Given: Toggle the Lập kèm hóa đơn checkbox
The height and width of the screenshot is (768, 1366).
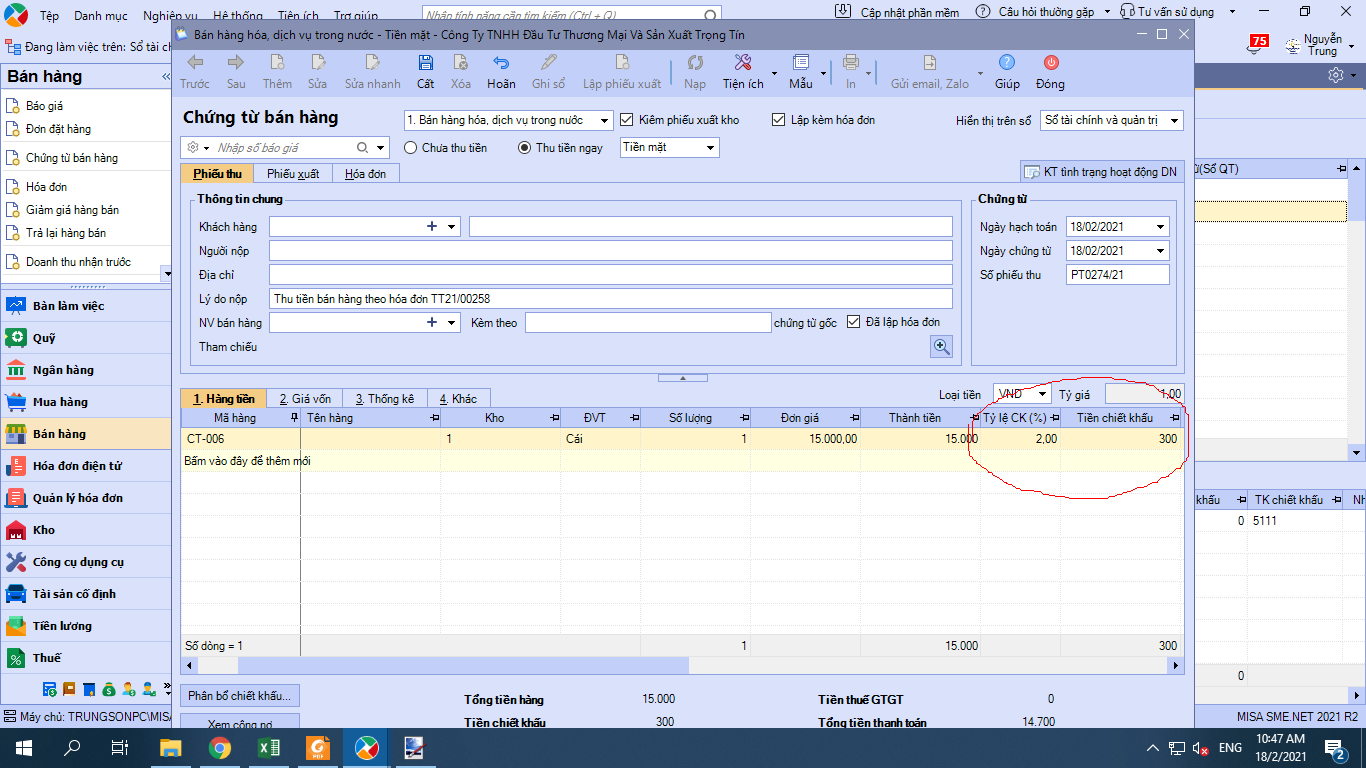Looking at the screenshot, I should coord(779,120).
